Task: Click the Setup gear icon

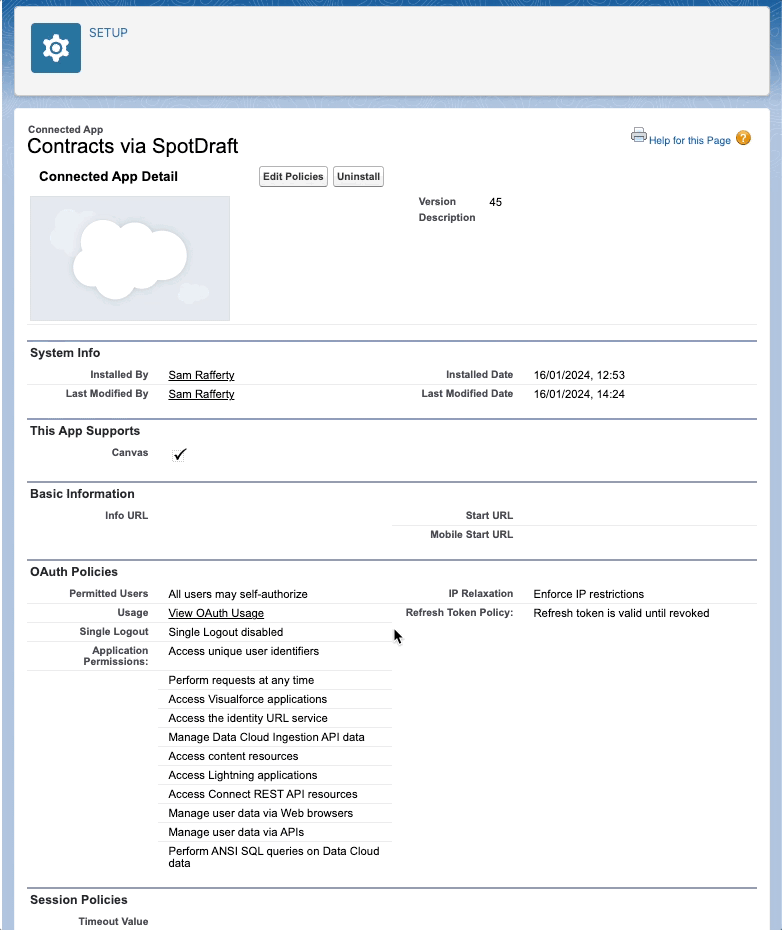Action: pyautogui.click(x=56, y=48)
